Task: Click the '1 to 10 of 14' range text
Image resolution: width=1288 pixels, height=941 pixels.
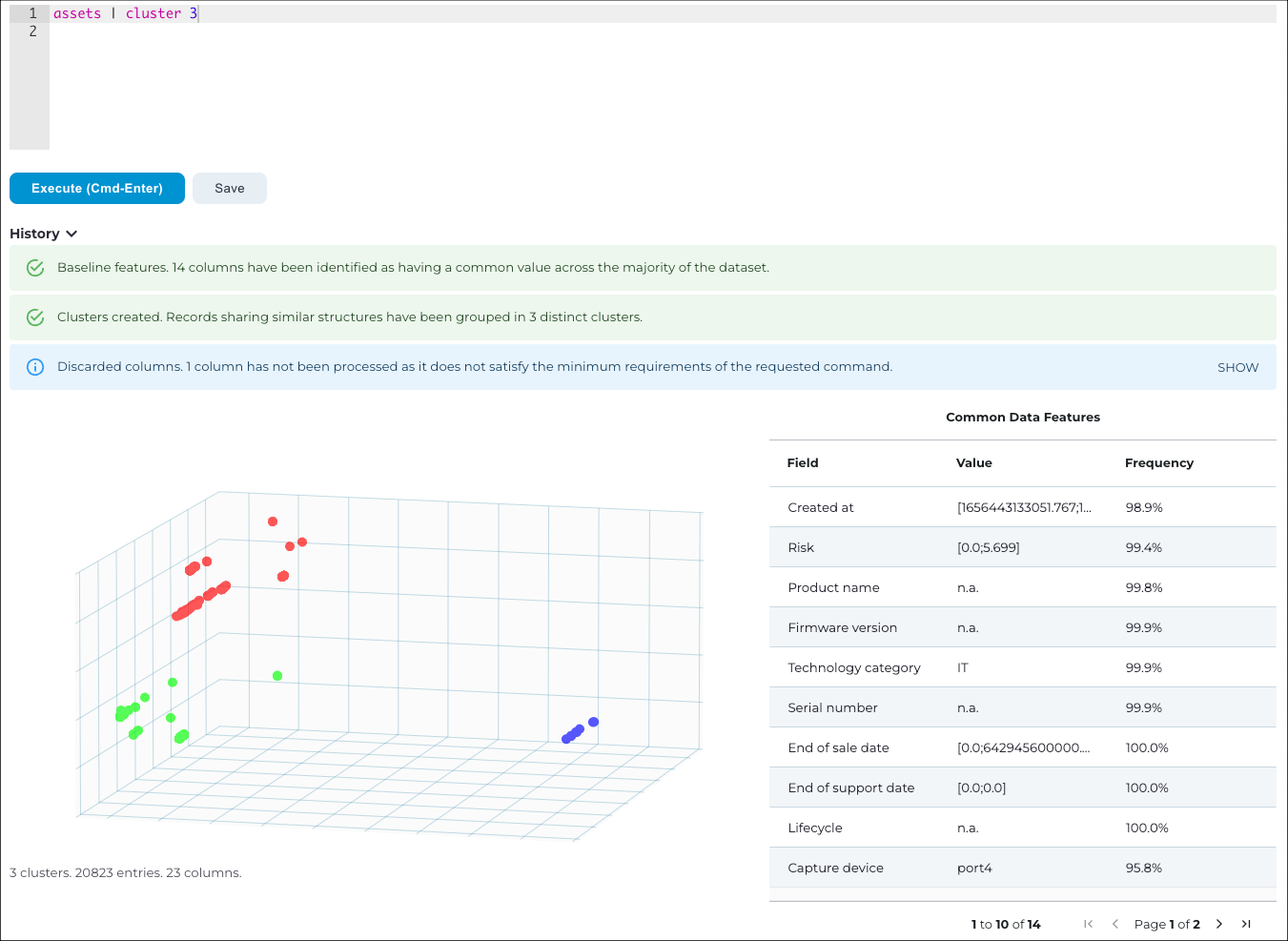Action: click(1006, 924)
